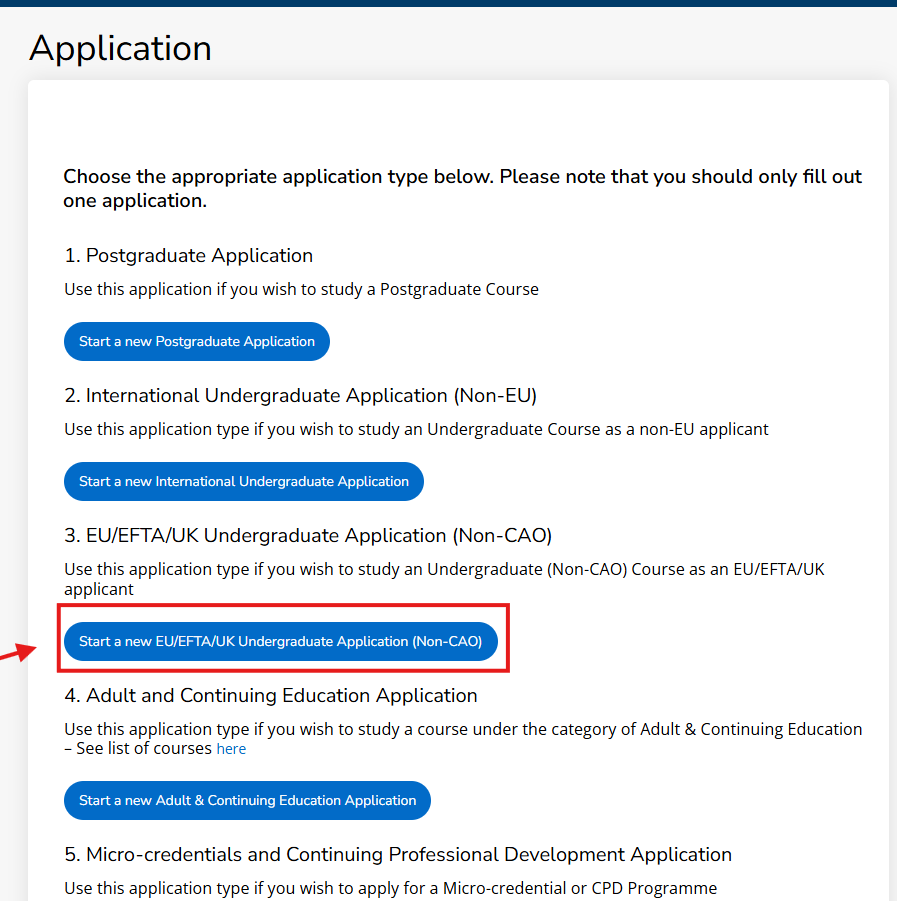This screenshot has width=897, height=901.
Task: Start a new International Undergraduate Application
Action: pyautogui.click(x=243, y=481)
